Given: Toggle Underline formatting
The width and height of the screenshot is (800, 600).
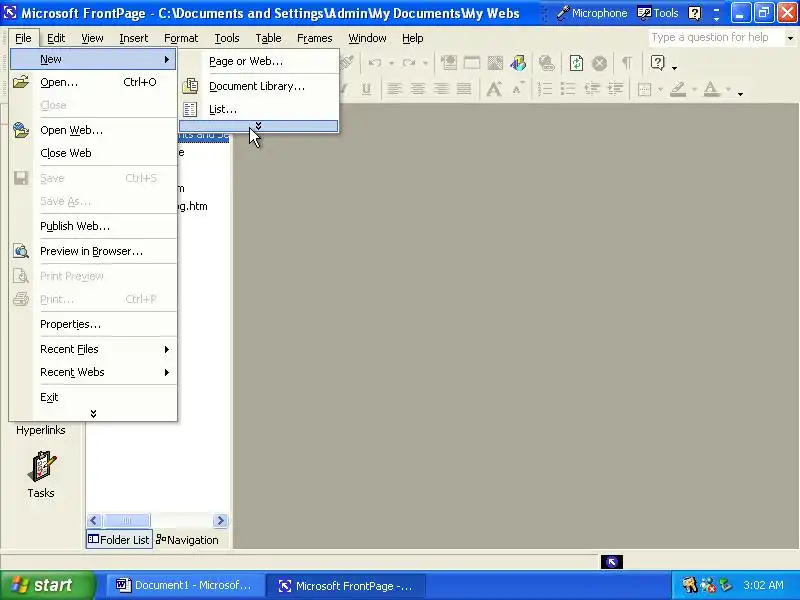Looking at the screenshot, I should click(366, 89).
